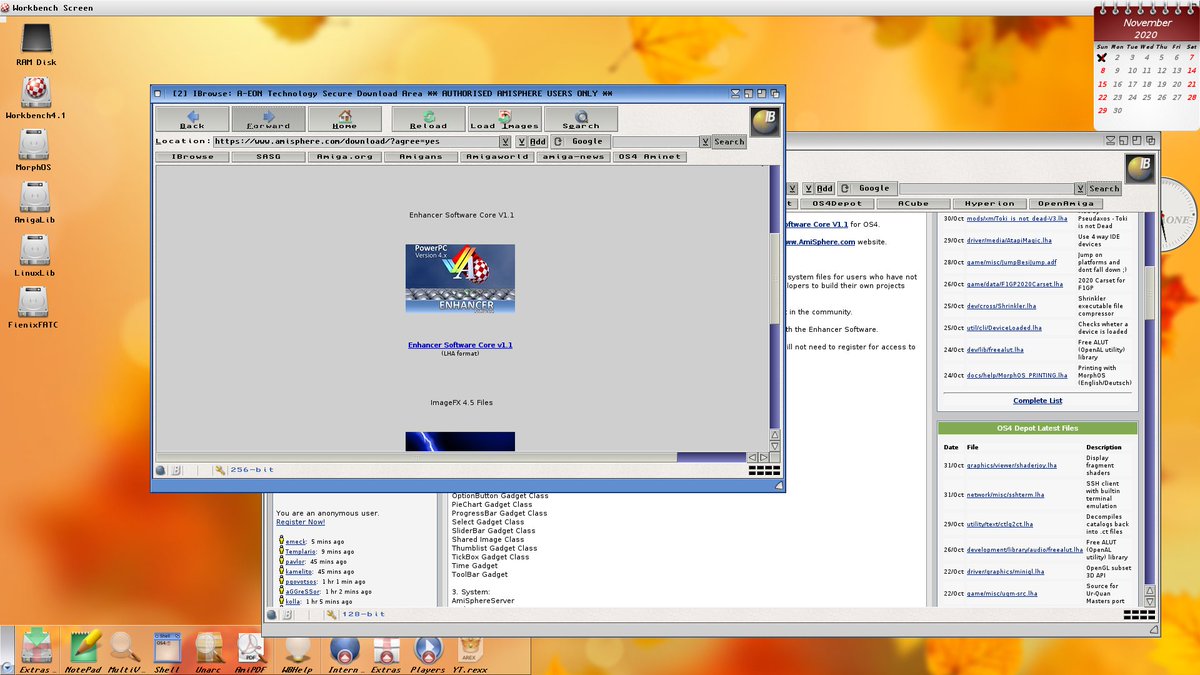Click the search text field in front window

[654, 142]
